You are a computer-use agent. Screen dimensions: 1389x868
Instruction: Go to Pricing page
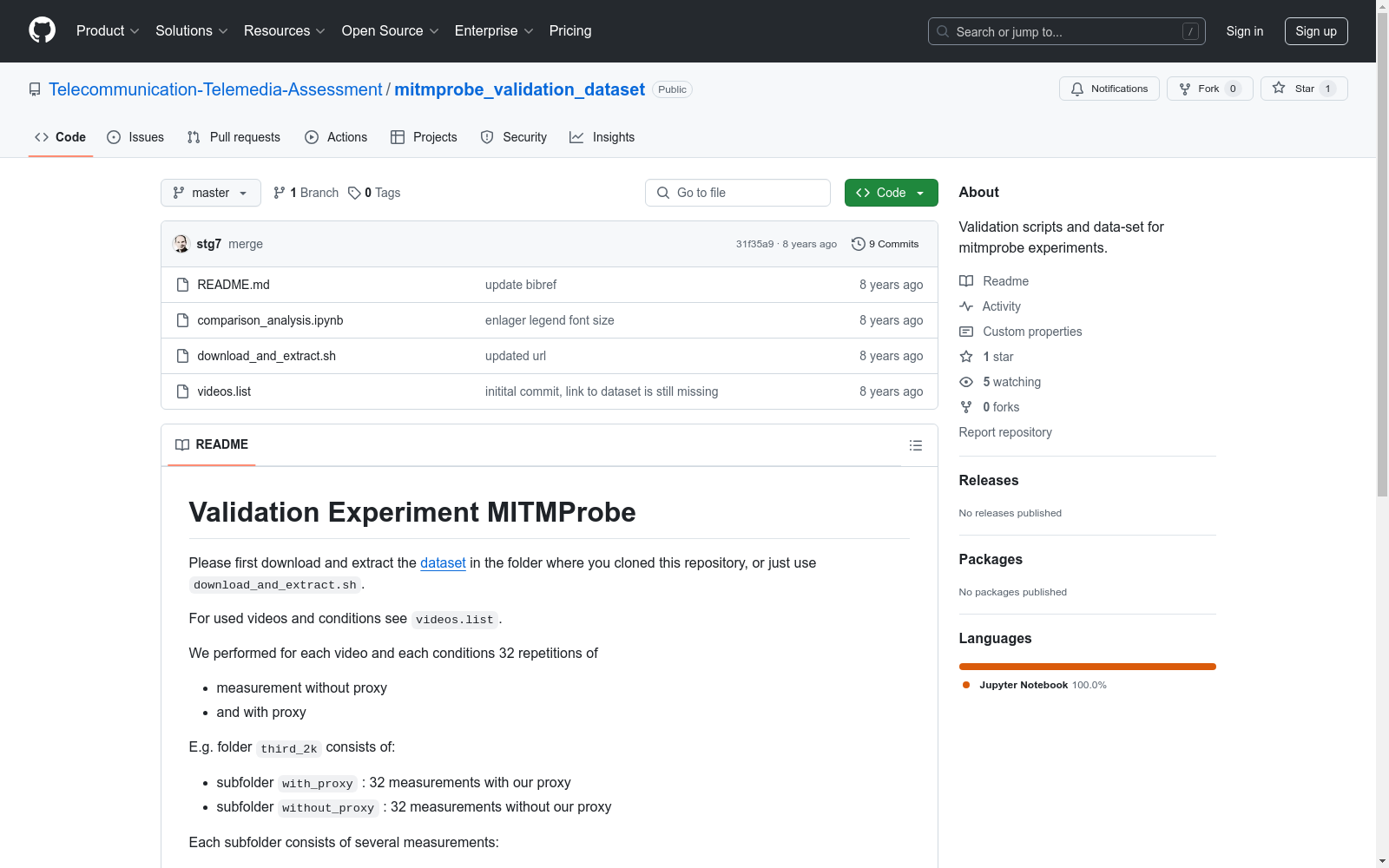click(x=570, y=31)
